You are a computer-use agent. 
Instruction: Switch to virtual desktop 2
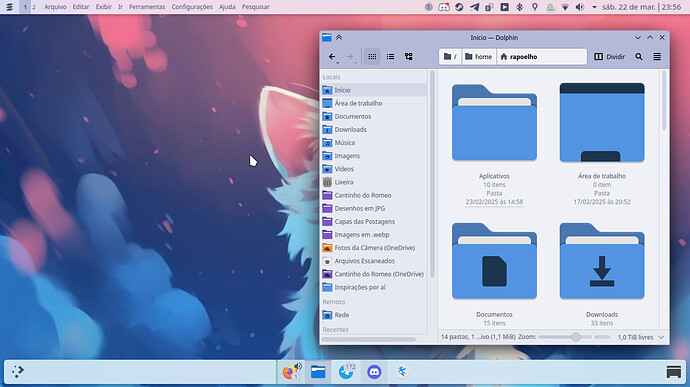click(x=33, y=7)
